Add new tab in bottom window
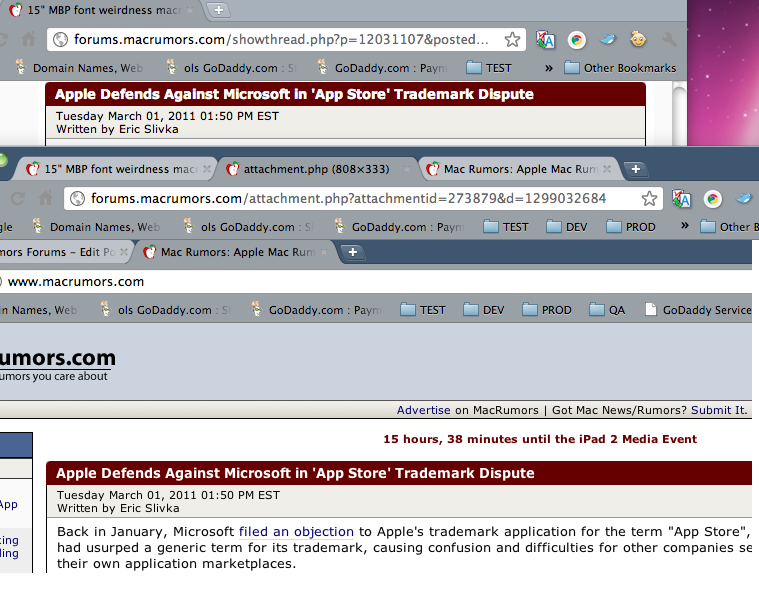 click(353, 252)
